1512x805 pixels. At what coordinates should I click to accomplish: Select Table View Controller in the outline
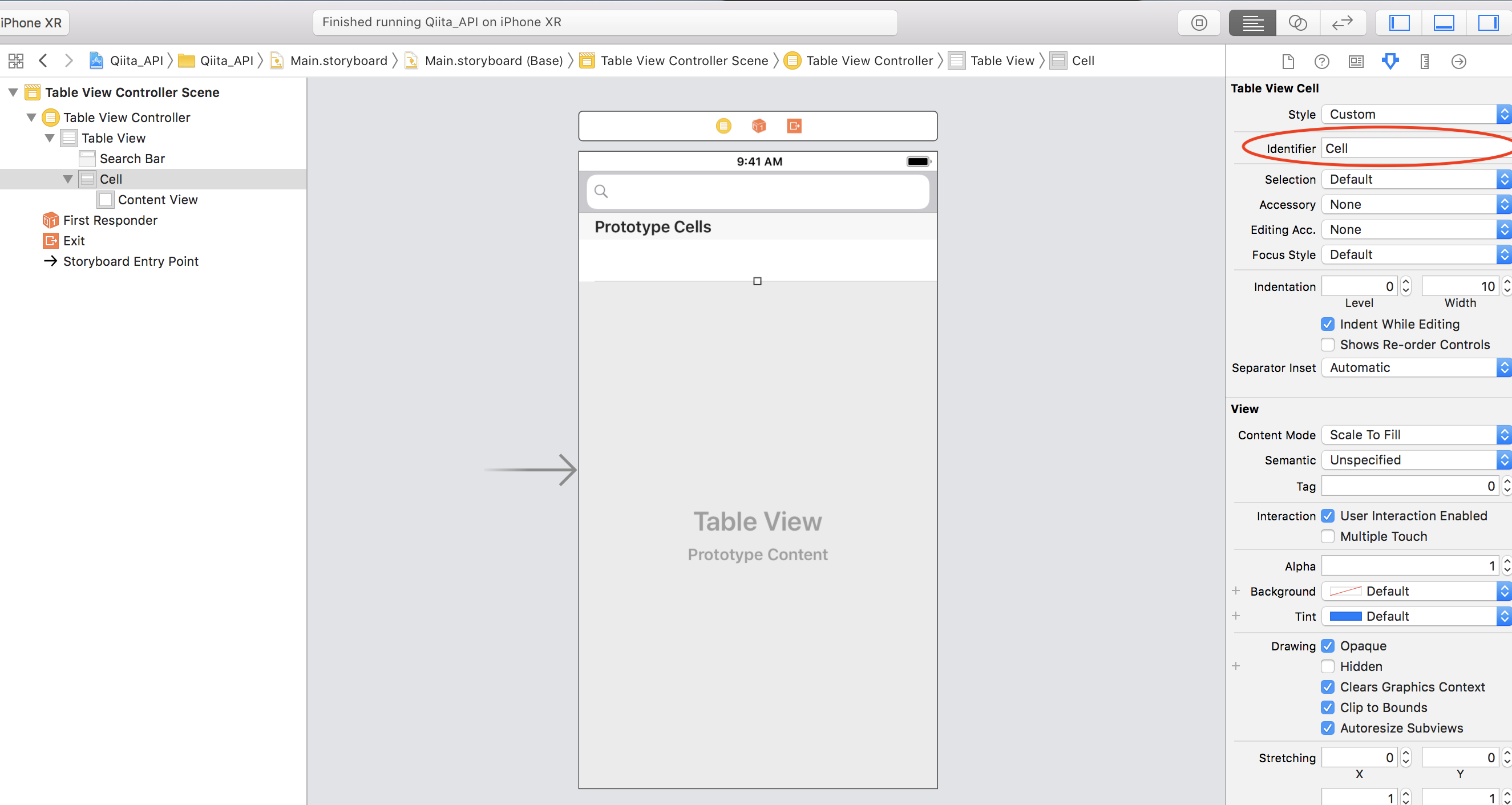pyautogui.click(x=127, y=117)
